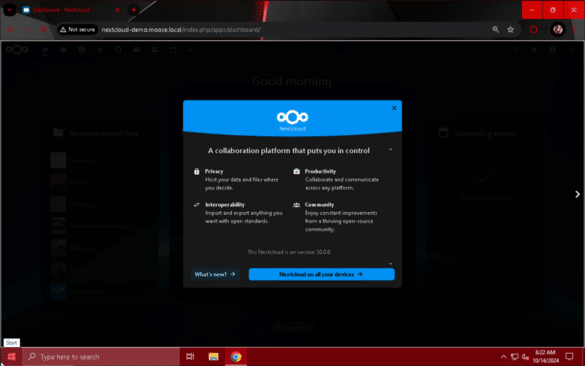Reload the current page

click(43, 29)
